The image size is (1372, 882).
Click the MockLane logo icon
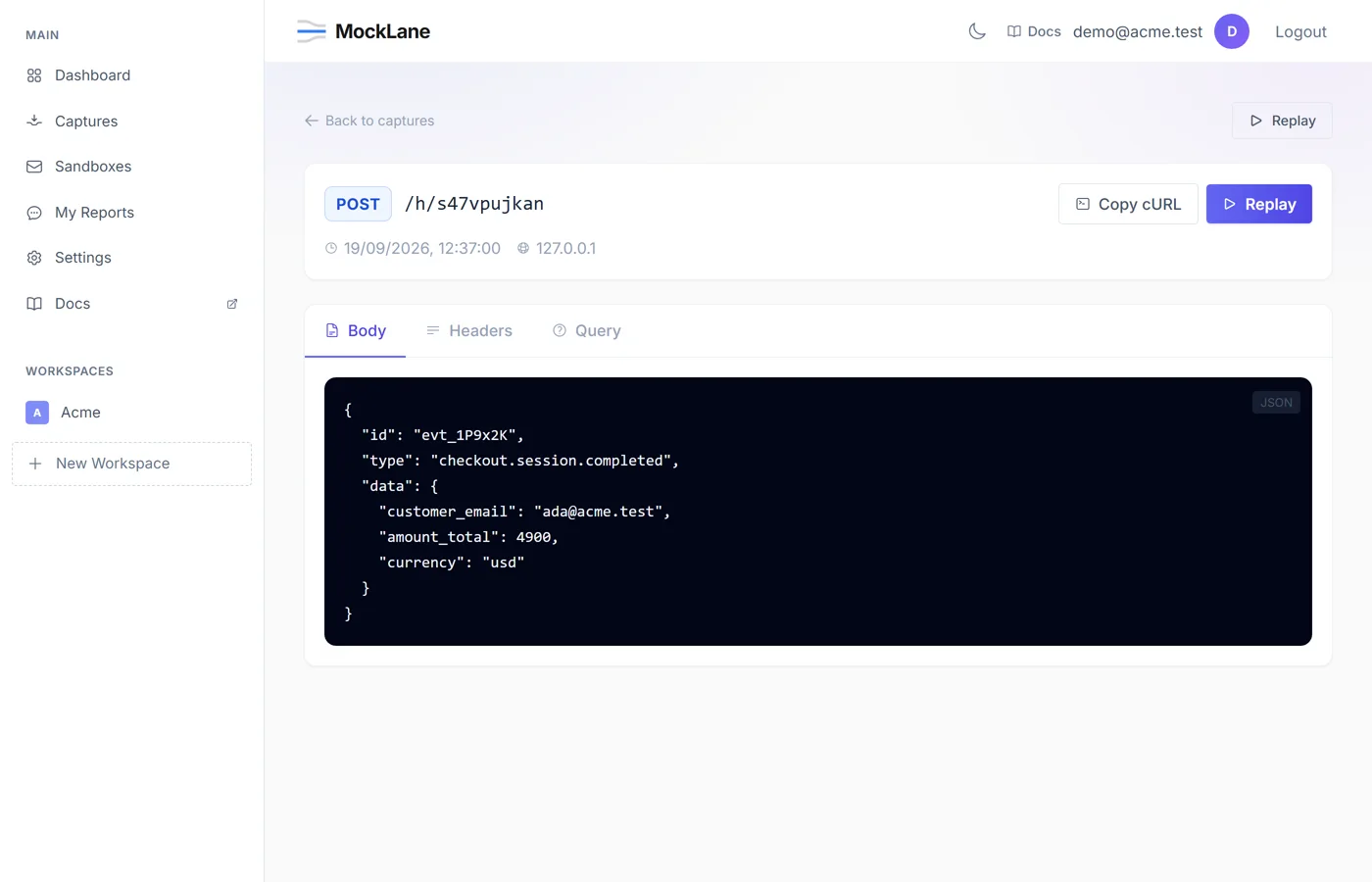point(312,31)
